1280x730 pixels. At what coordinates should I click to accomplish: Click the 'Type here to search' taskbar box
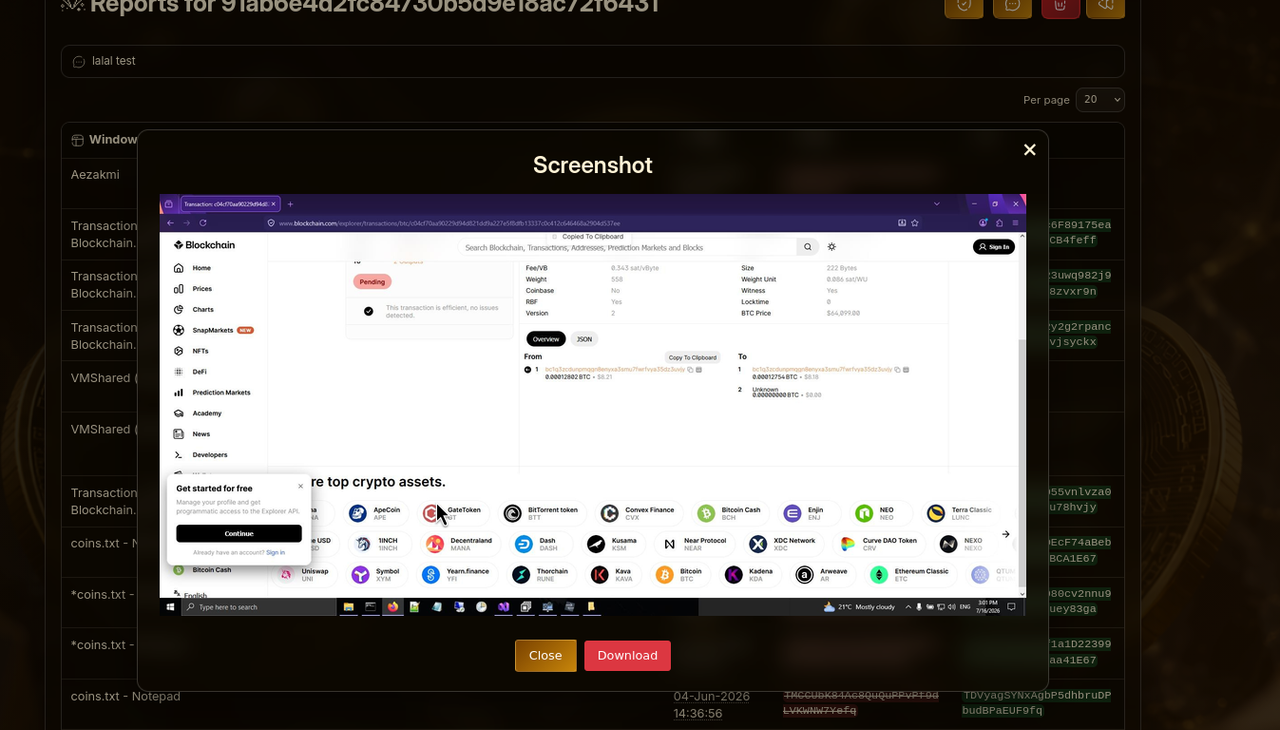(x=259, y=607)
